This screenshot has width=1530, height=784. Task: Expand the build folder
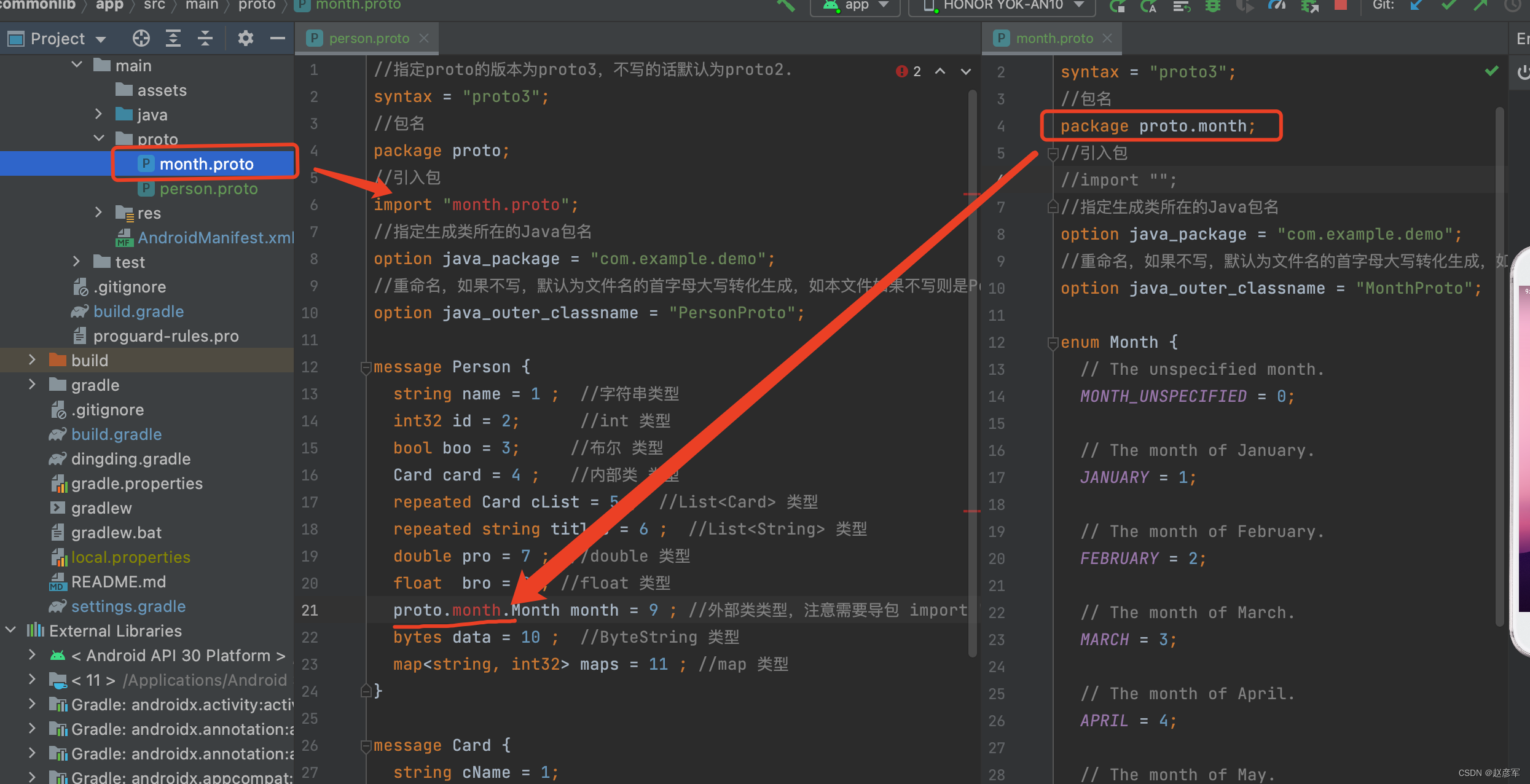(x=32, y=360)
